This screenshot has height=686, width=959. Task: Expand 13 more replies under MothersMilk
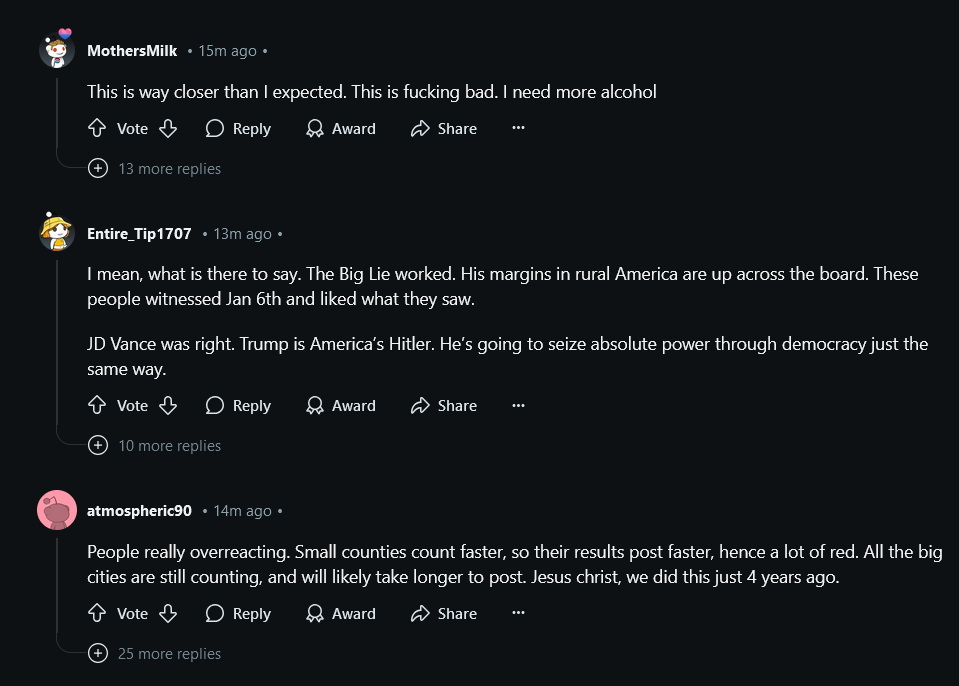155,168
